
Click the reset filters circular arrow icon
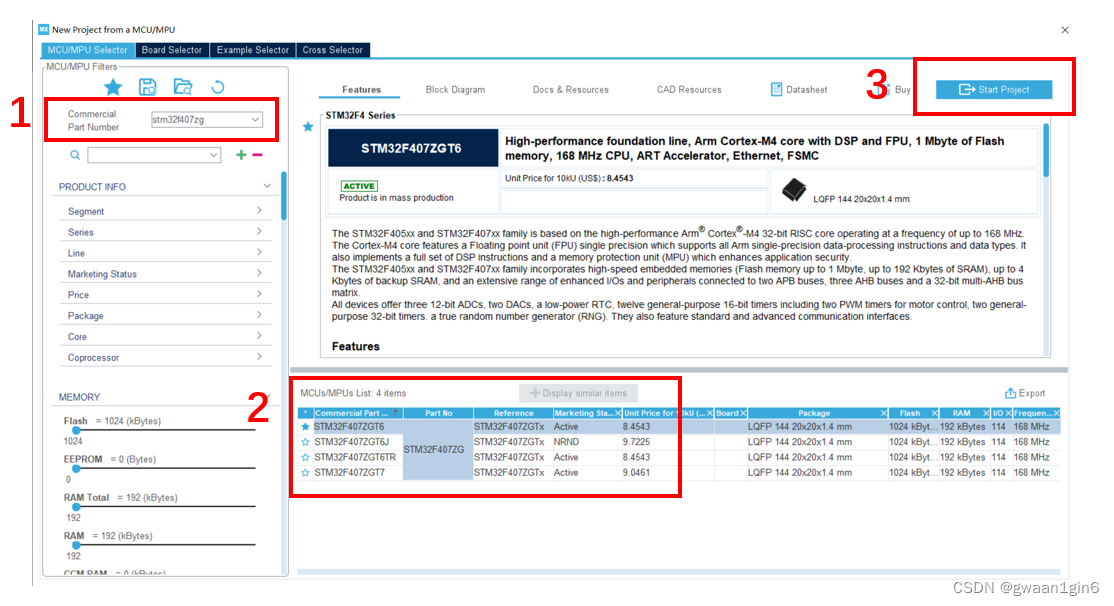[218, 87]
